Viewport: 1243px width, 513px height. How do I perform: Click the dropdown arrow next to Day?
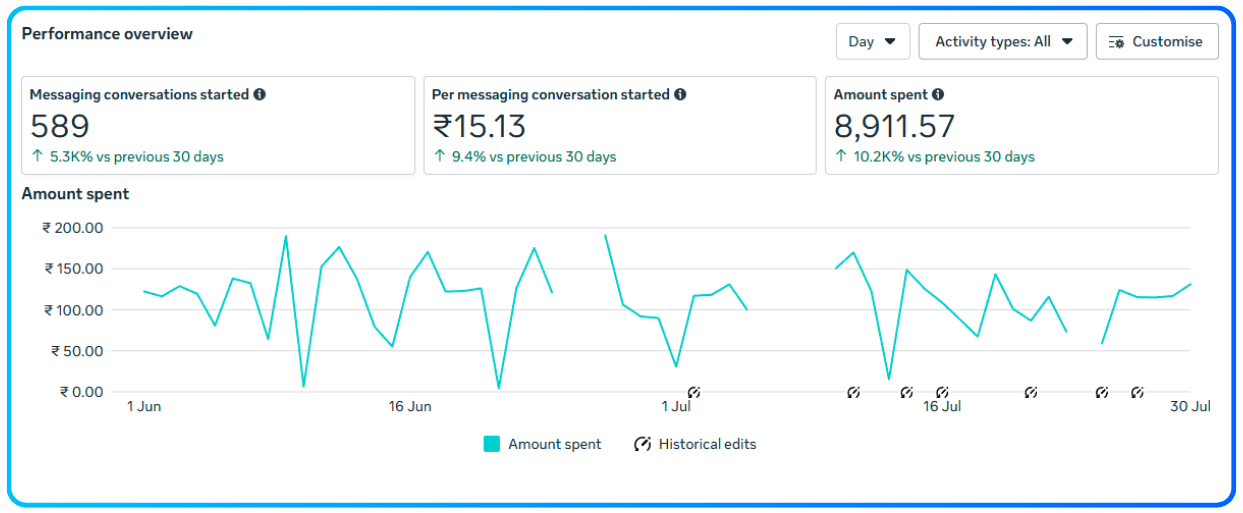point(890,42)
